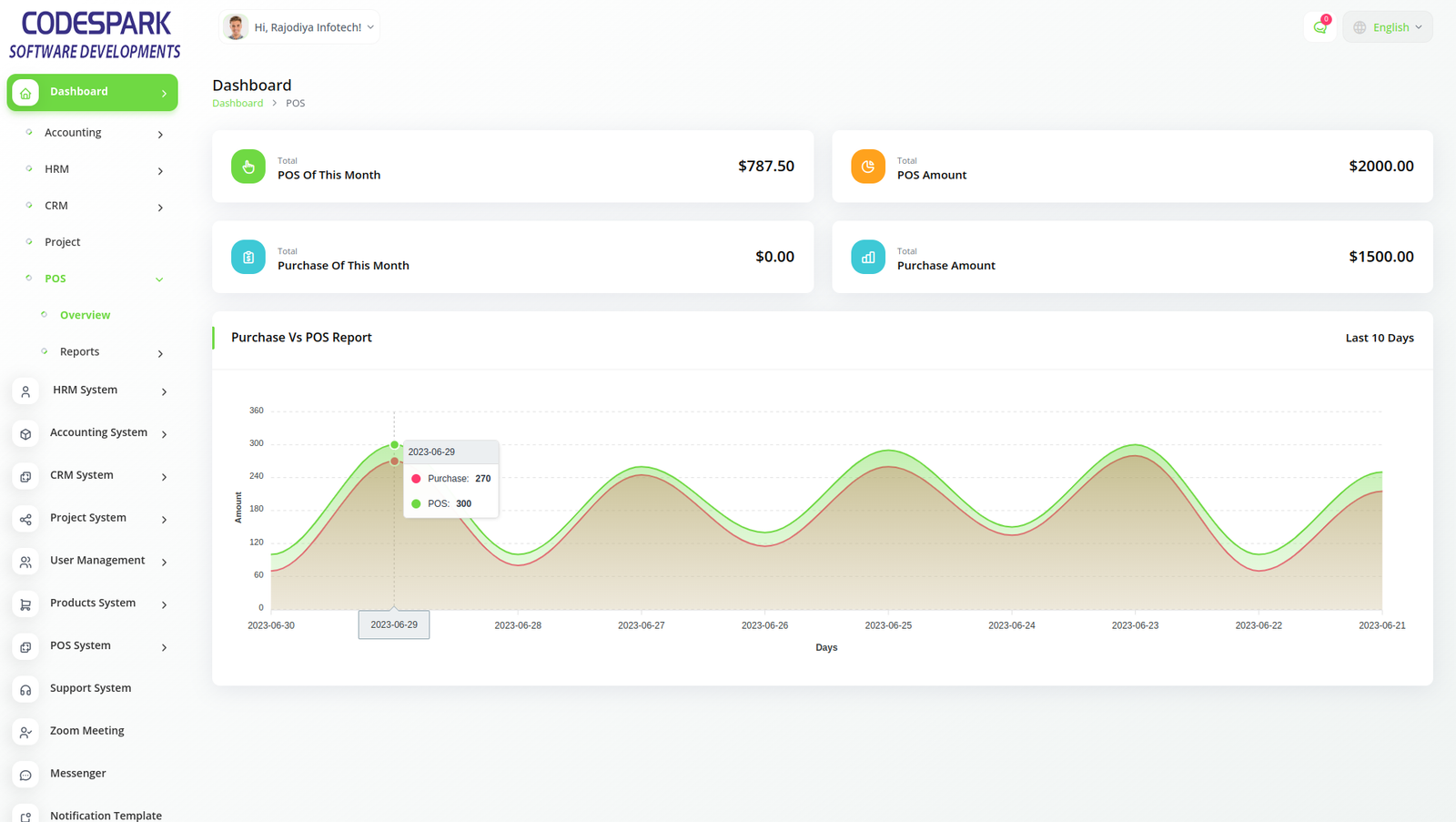Open the English language dropdown
This screenshot has height=822, width=1456.
pyautogui.click(x=1387, y=27)
